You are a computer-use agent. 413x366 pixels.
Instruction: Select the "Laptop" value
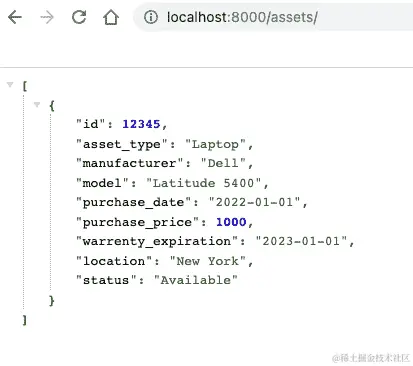215,144
